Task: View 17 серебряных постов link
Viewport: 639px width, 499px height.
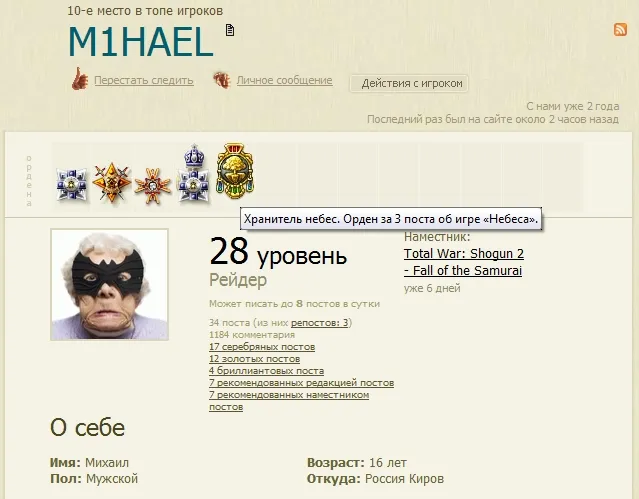Action: coord(262,347)
